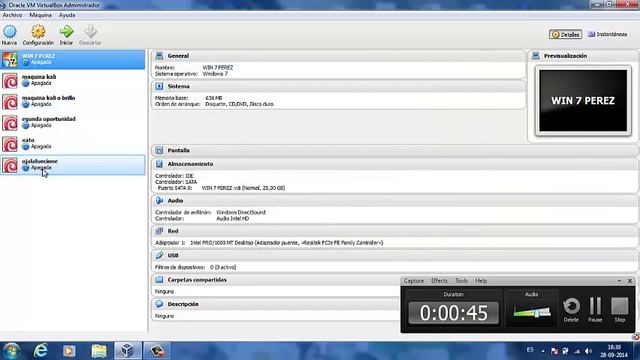Click the Audio section icon
Image resolution: width=640 pixels, height=360 pixels.
pyautogui.click(x=159, y=200)
